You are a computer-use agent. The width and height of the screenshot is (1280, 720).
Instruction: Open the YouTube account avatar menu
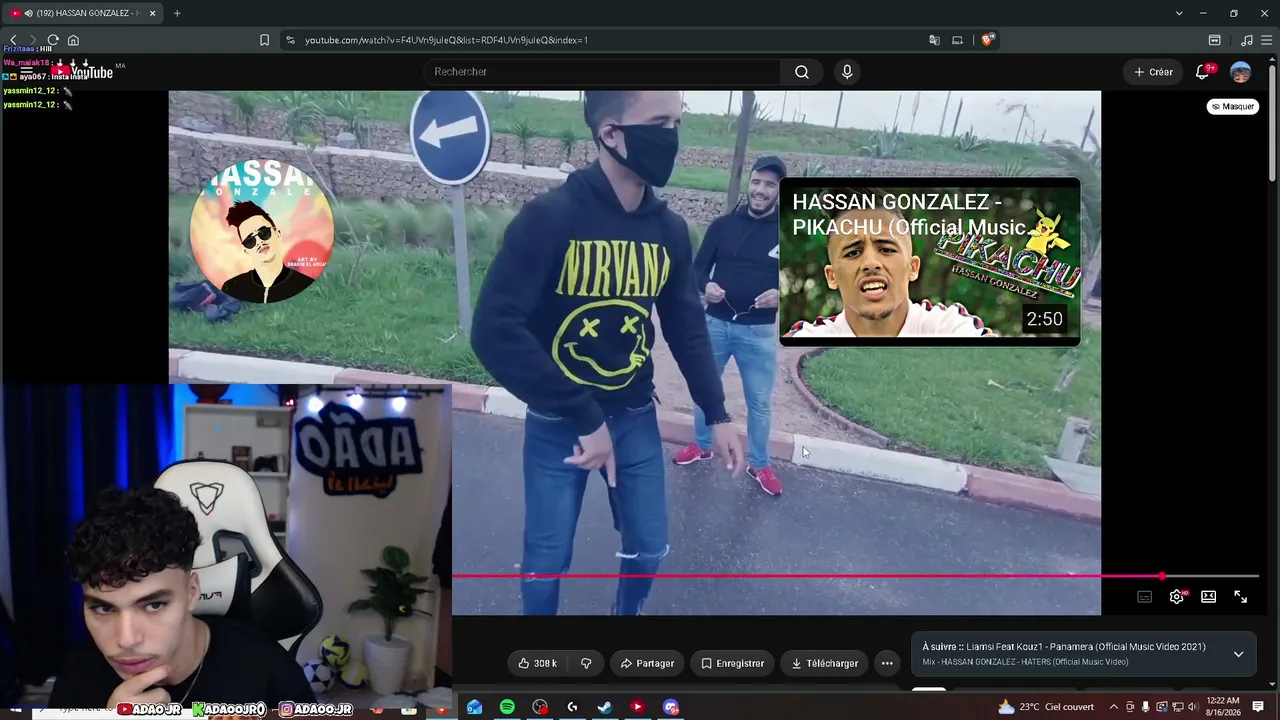[x=1240, y=72]
